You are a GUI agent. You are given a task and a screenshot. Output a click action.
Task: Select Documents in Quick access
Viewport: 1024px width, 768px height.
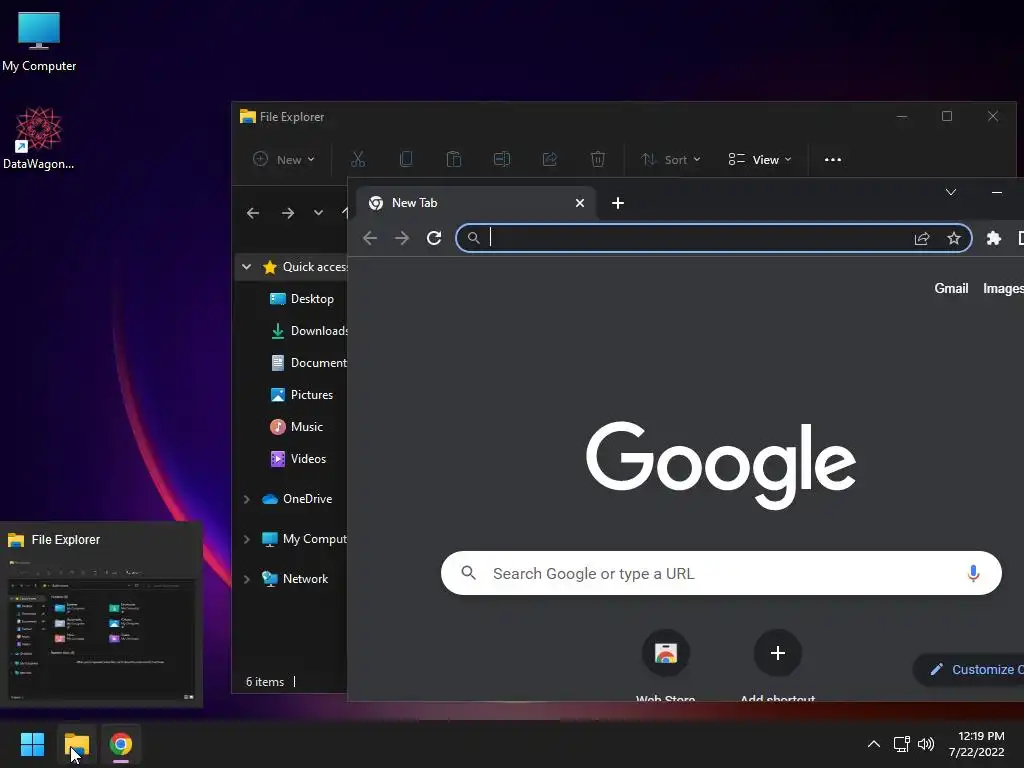[308, 362]
